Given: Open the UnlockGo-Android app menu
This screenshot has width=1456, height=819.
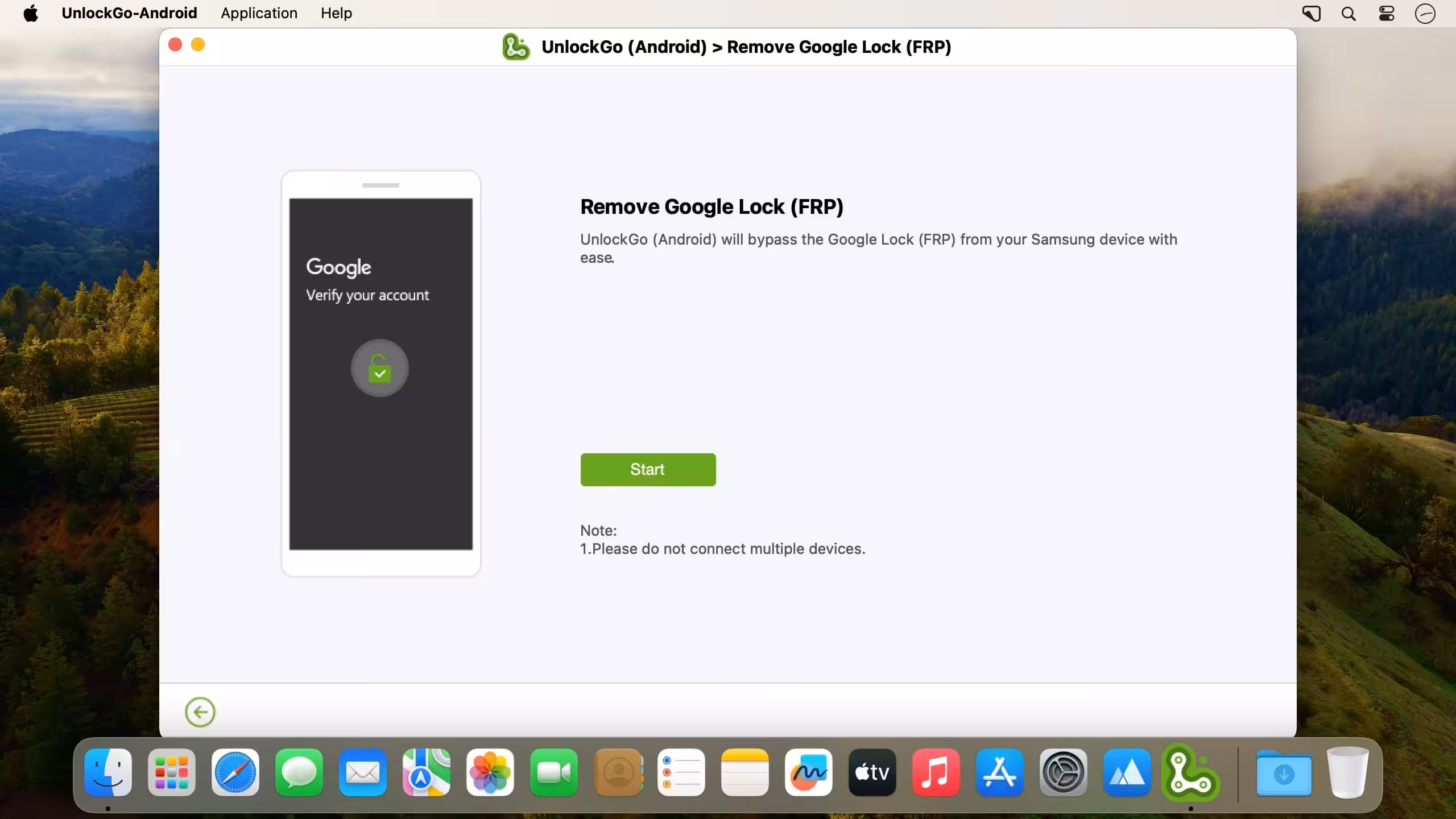Looking at the screenshot, I should pyautogui.click(x=129, y=13).
